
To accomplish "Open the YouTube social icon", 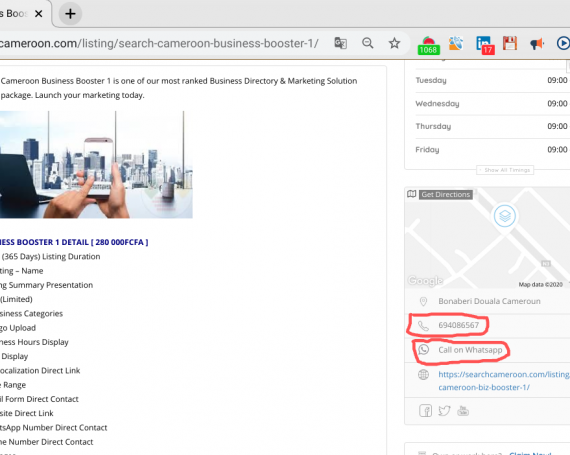I will 463,411.
